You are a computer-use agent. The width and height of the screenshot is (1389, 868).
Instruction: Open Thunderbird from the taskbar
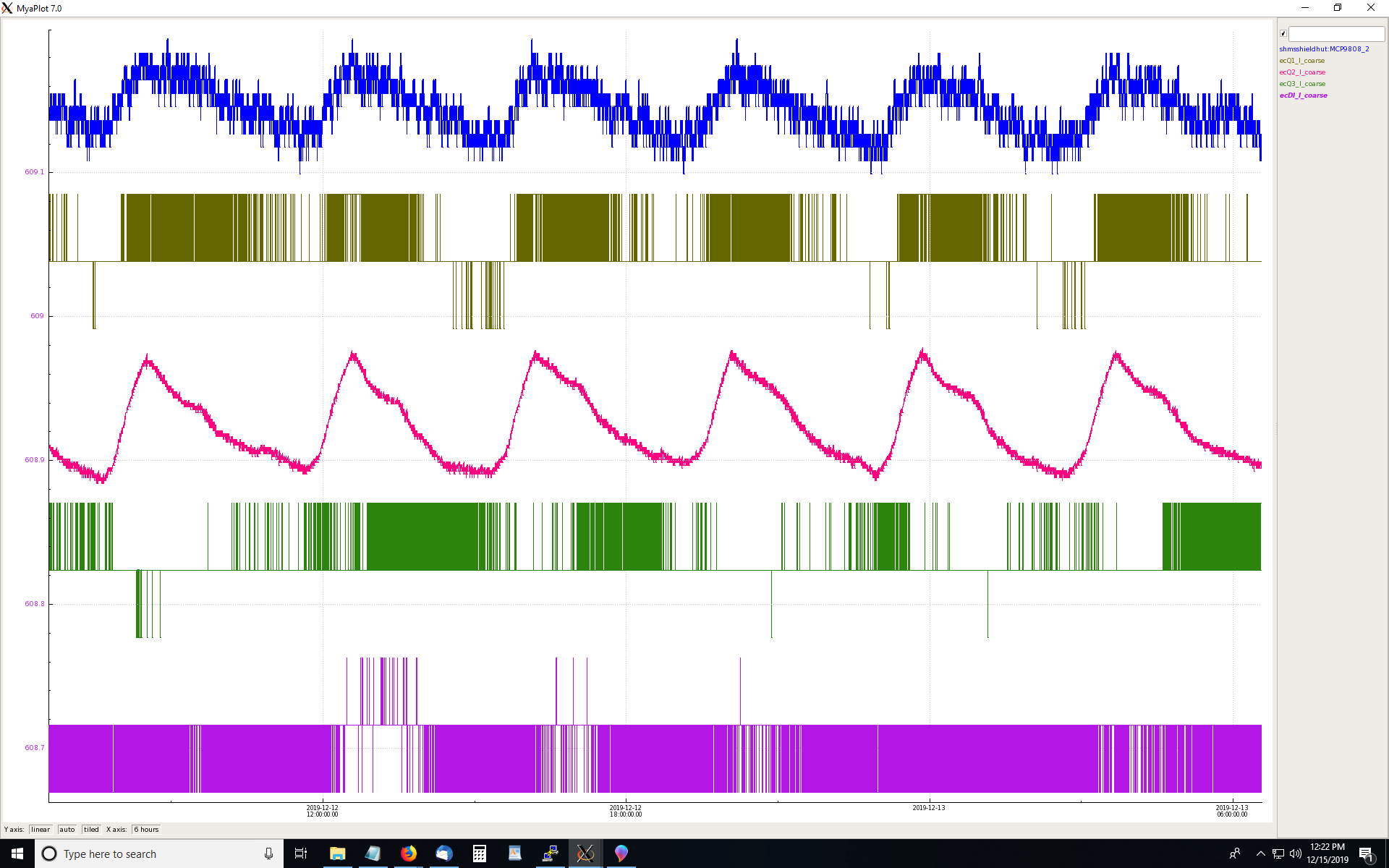[x=443, y=854]
